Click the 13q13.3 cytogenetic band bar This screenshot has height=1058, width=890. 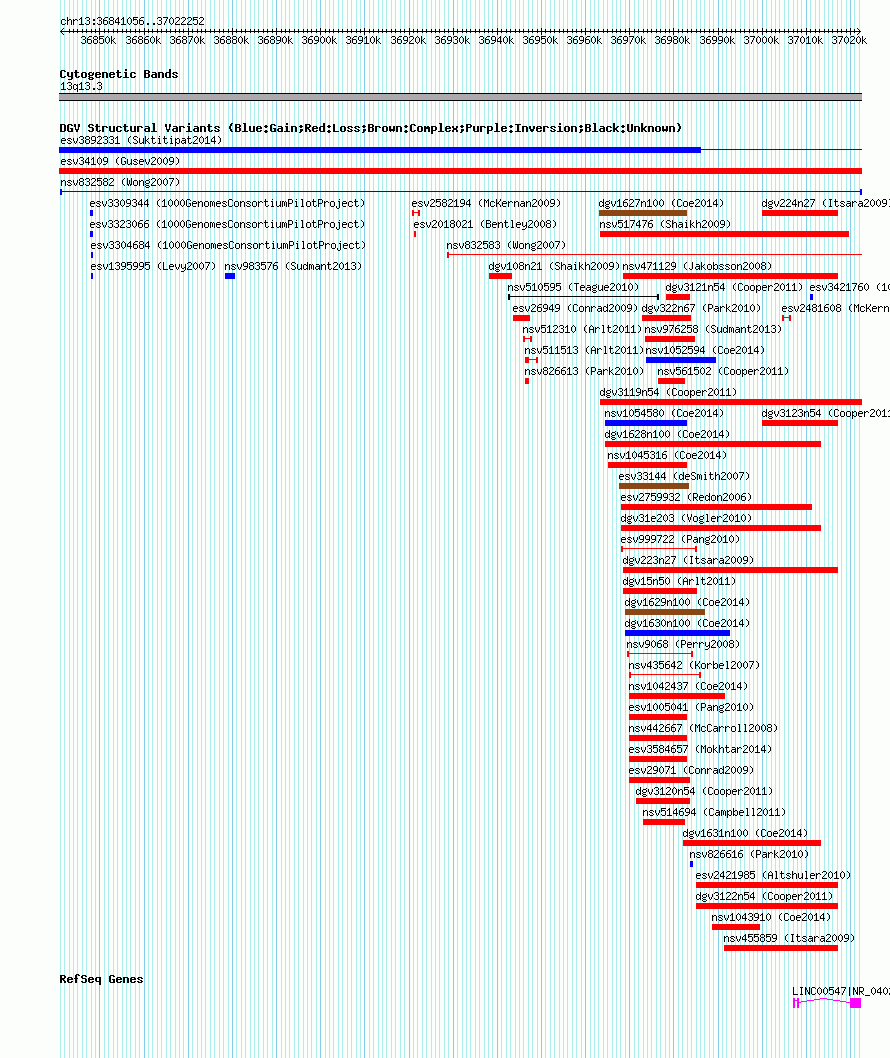(x=460, y=97)
